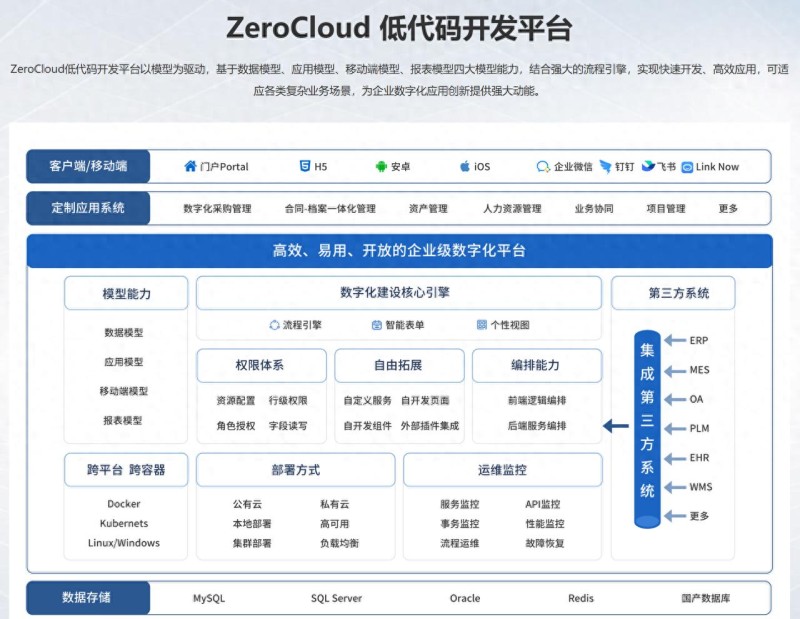Screen dimensions: 800x619
Task: Click 服务监控 text
Action: coord(460,504)
